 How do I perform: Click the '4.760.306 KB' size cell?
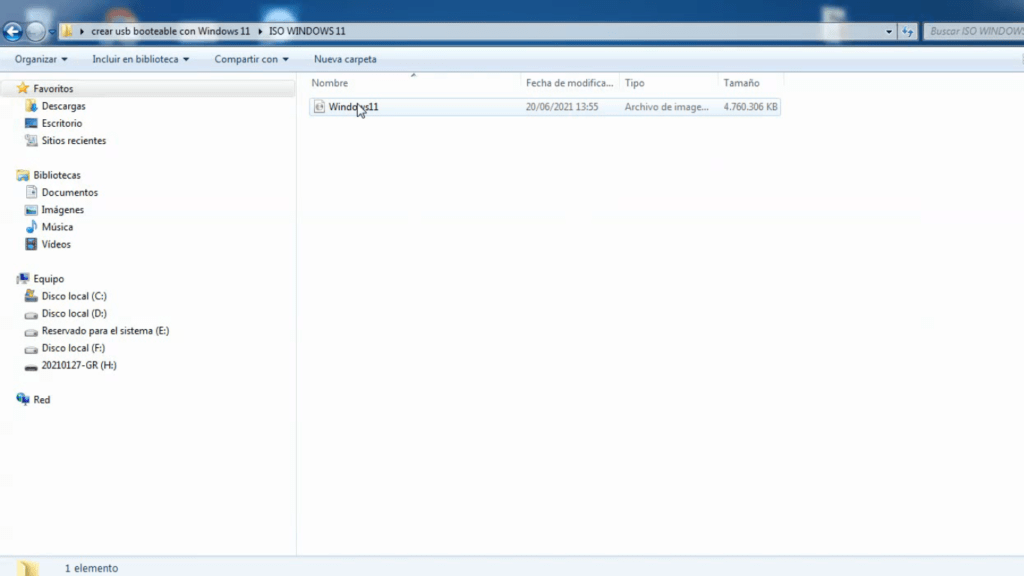[x=750, y=106]
